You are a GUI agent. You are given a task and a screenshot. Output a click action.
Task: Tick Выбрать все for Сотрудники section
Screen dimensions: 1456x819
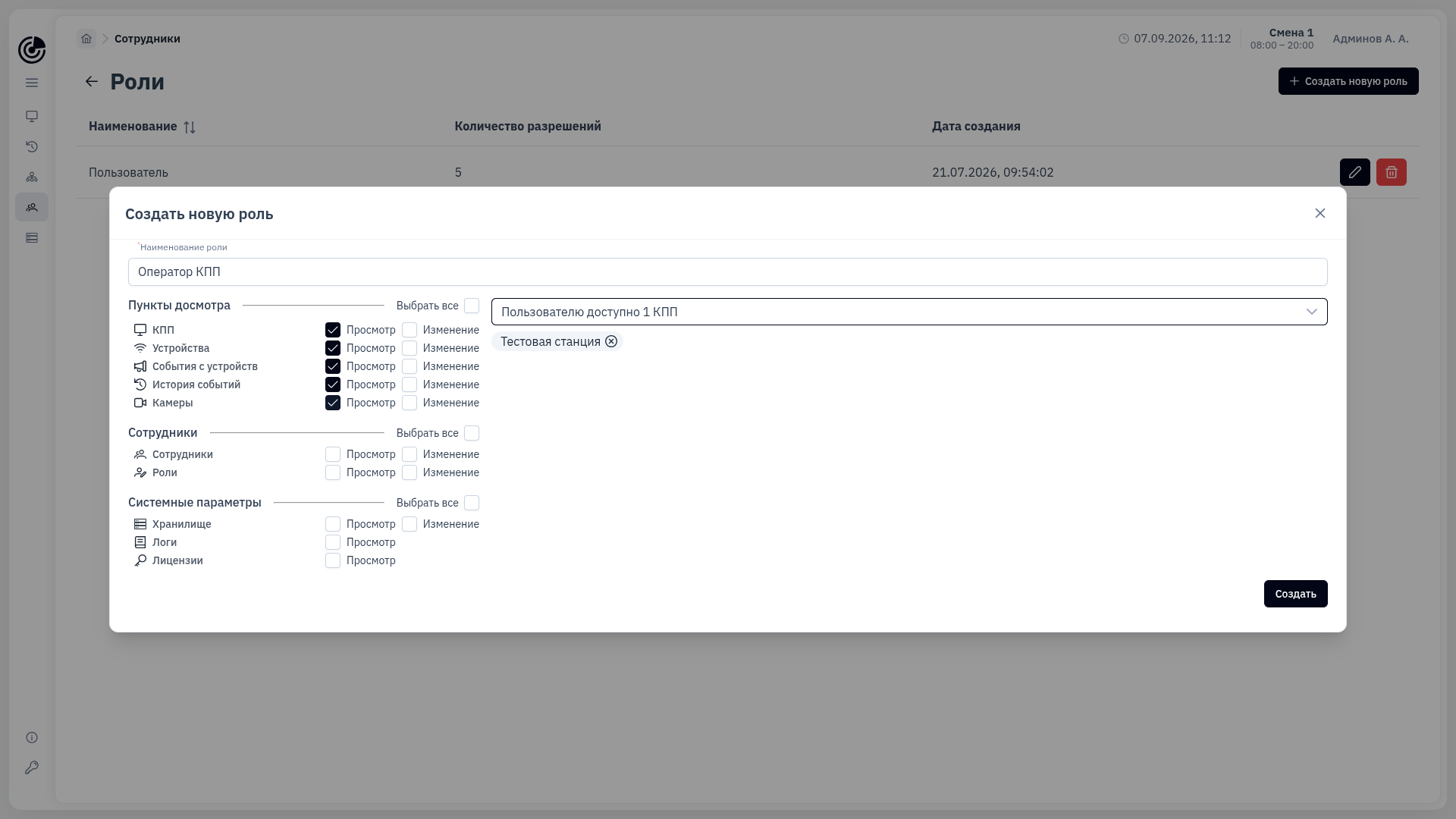[472, 433]
